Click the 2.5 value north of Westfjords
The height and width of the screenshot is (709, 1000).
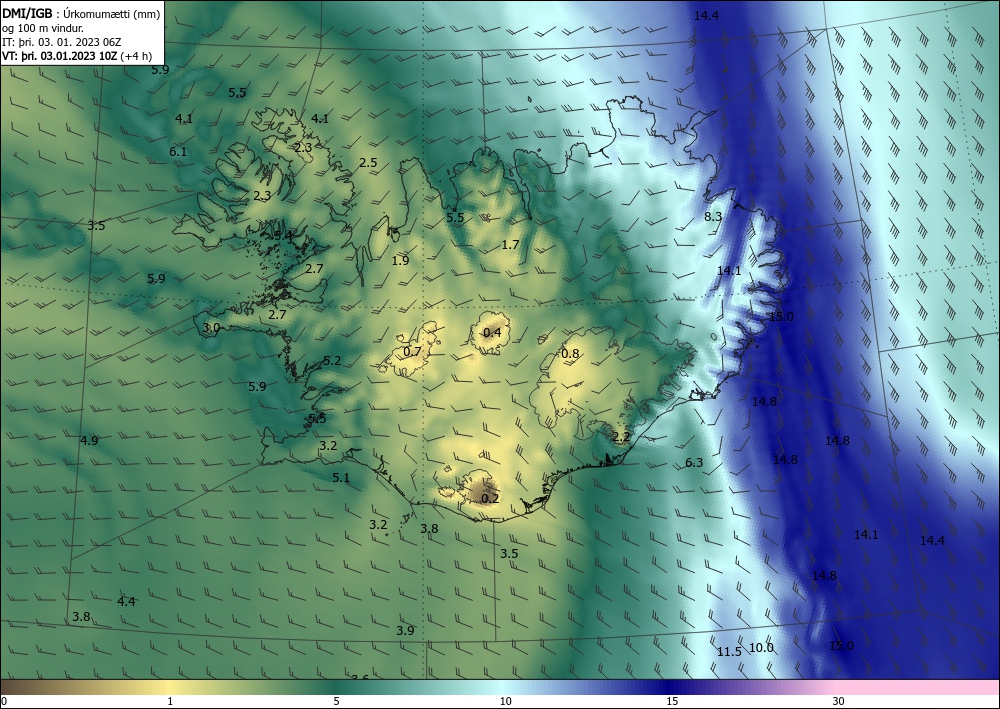tap(368, 163)
